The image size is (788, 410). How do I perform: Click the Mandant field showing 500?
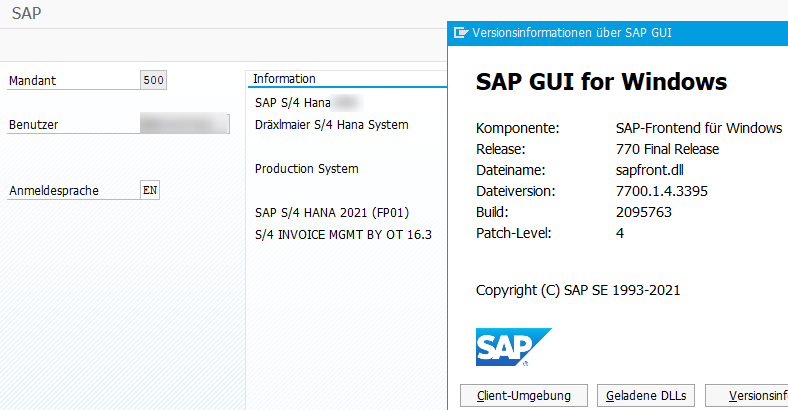(x=154, y=81)
